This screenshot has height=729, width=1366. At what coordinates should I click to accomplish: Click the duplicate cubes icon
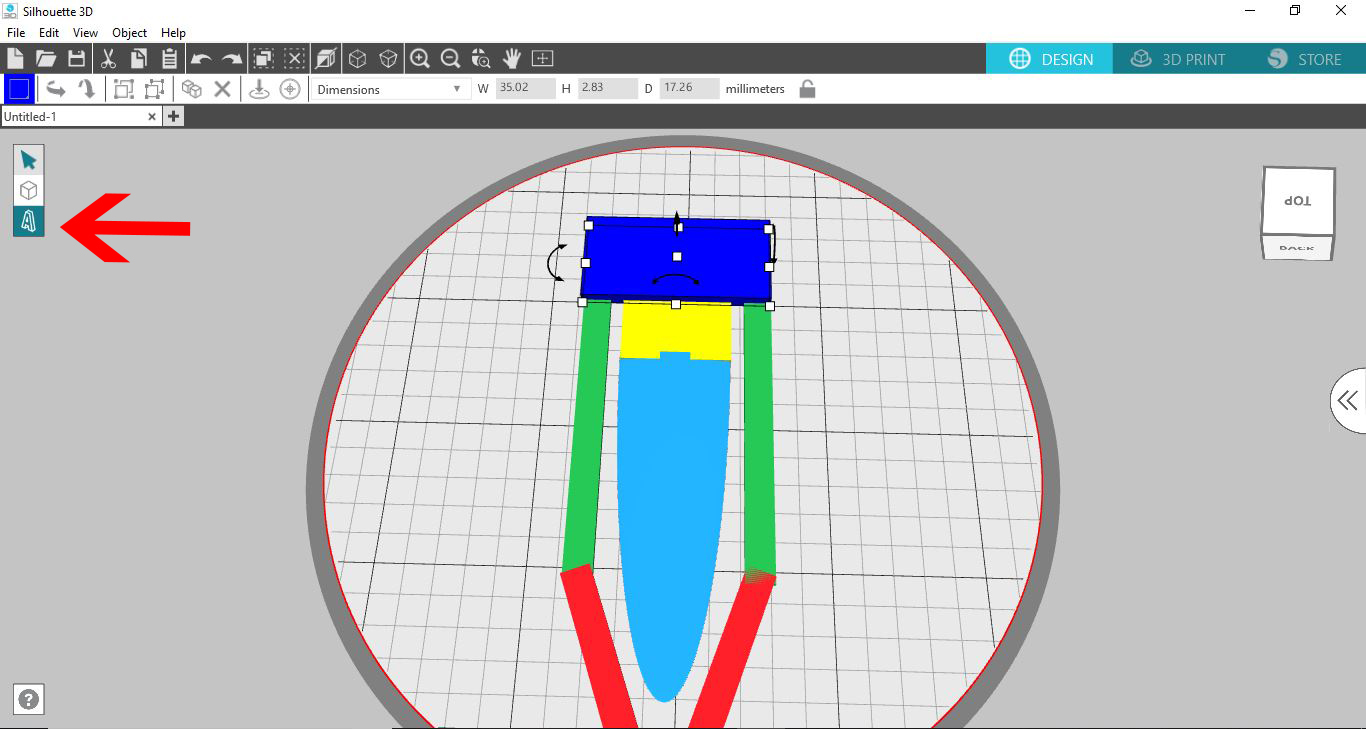[192, 89]
